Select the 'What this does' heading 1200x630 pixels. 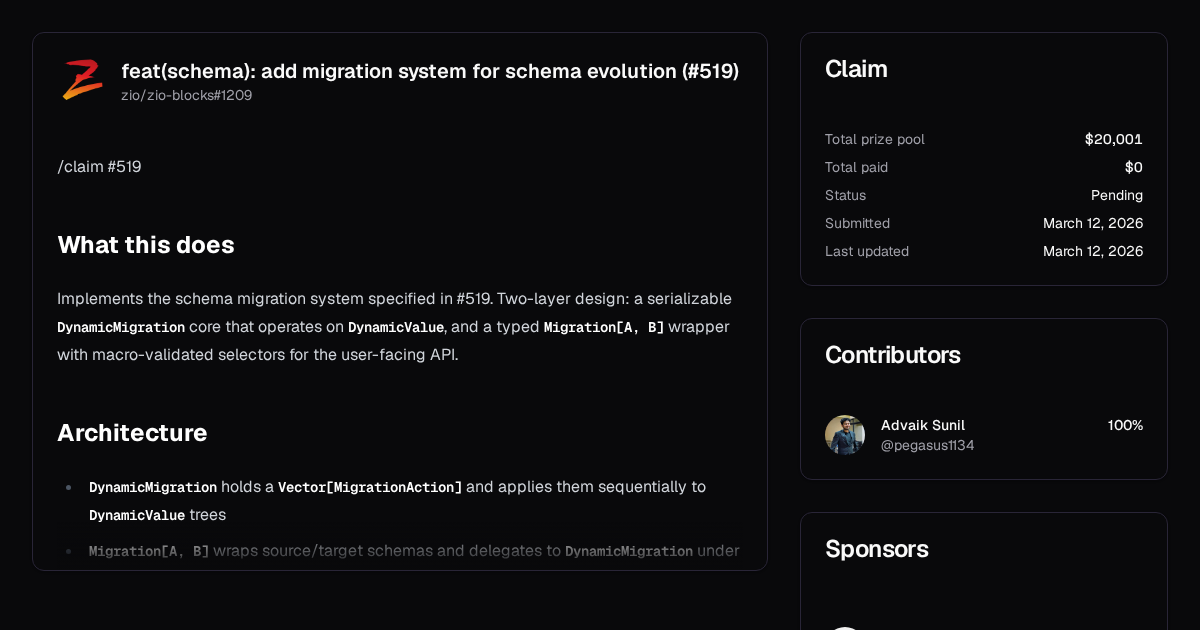pyautogui.click(x=146, y=245)
